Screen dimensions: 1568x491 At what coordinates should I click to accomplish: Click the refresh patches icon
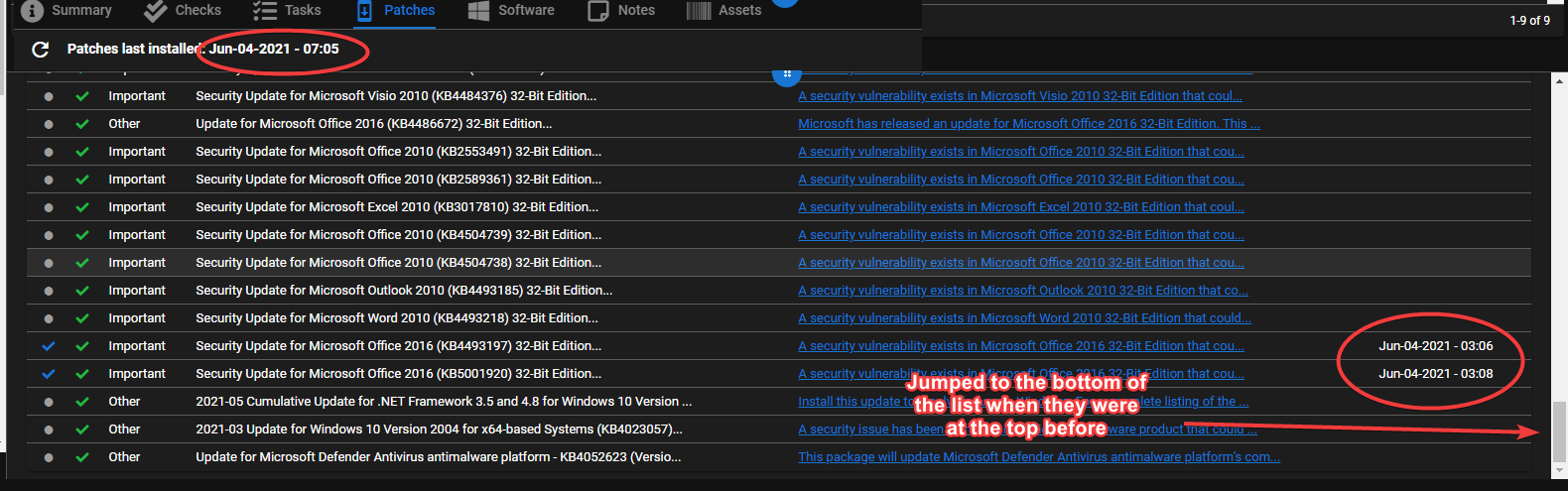(41, 49)
